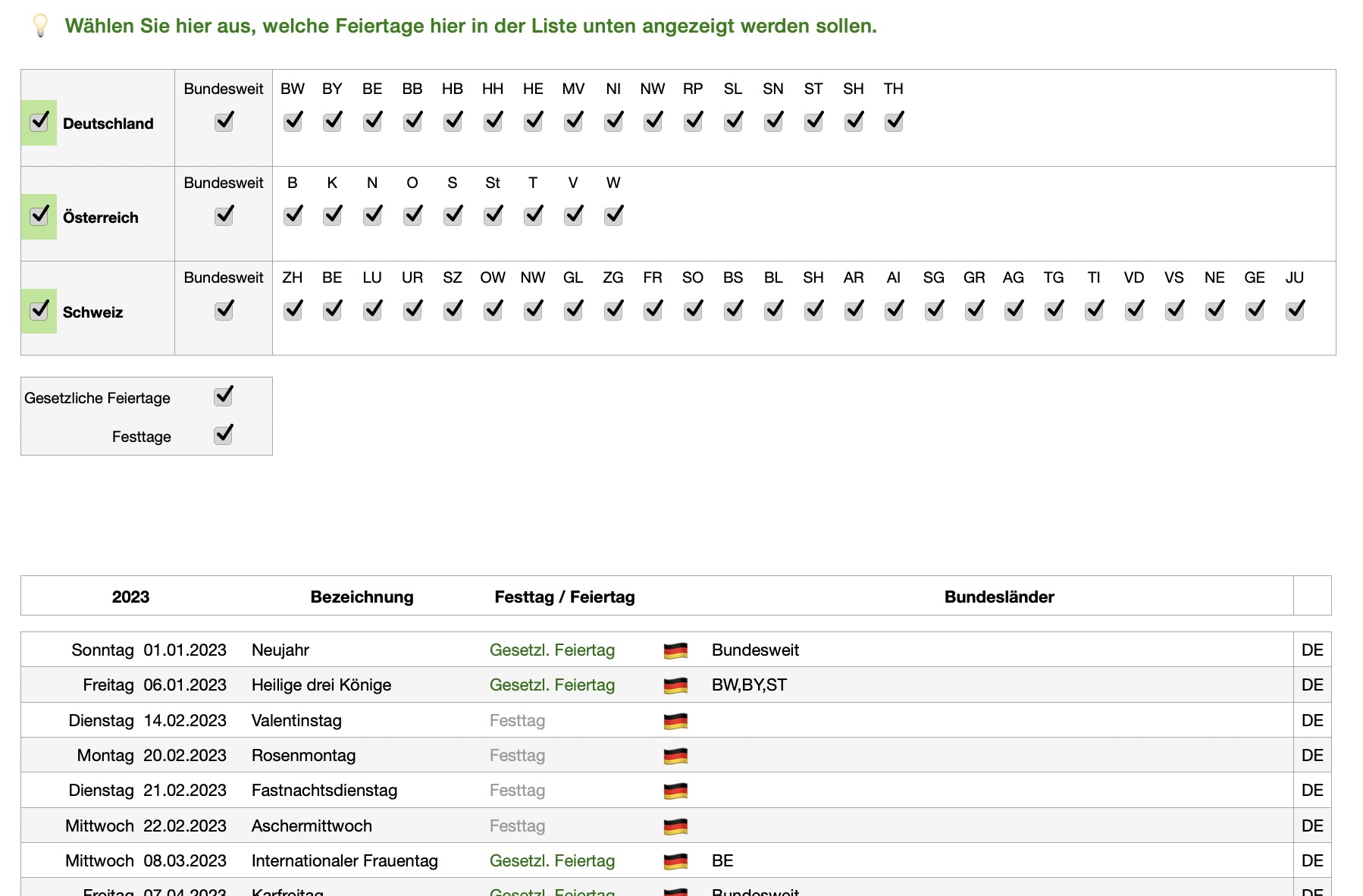Uncheck the Deutschland country checkbox

pos(39,122)
